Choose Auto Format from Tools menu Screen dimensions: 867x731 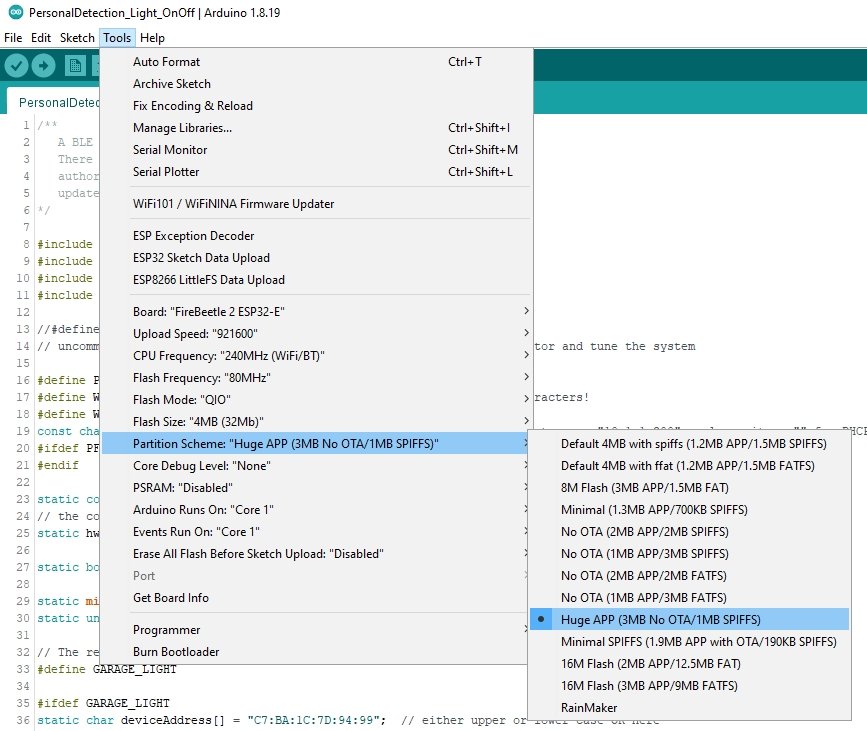pos(316,62)
